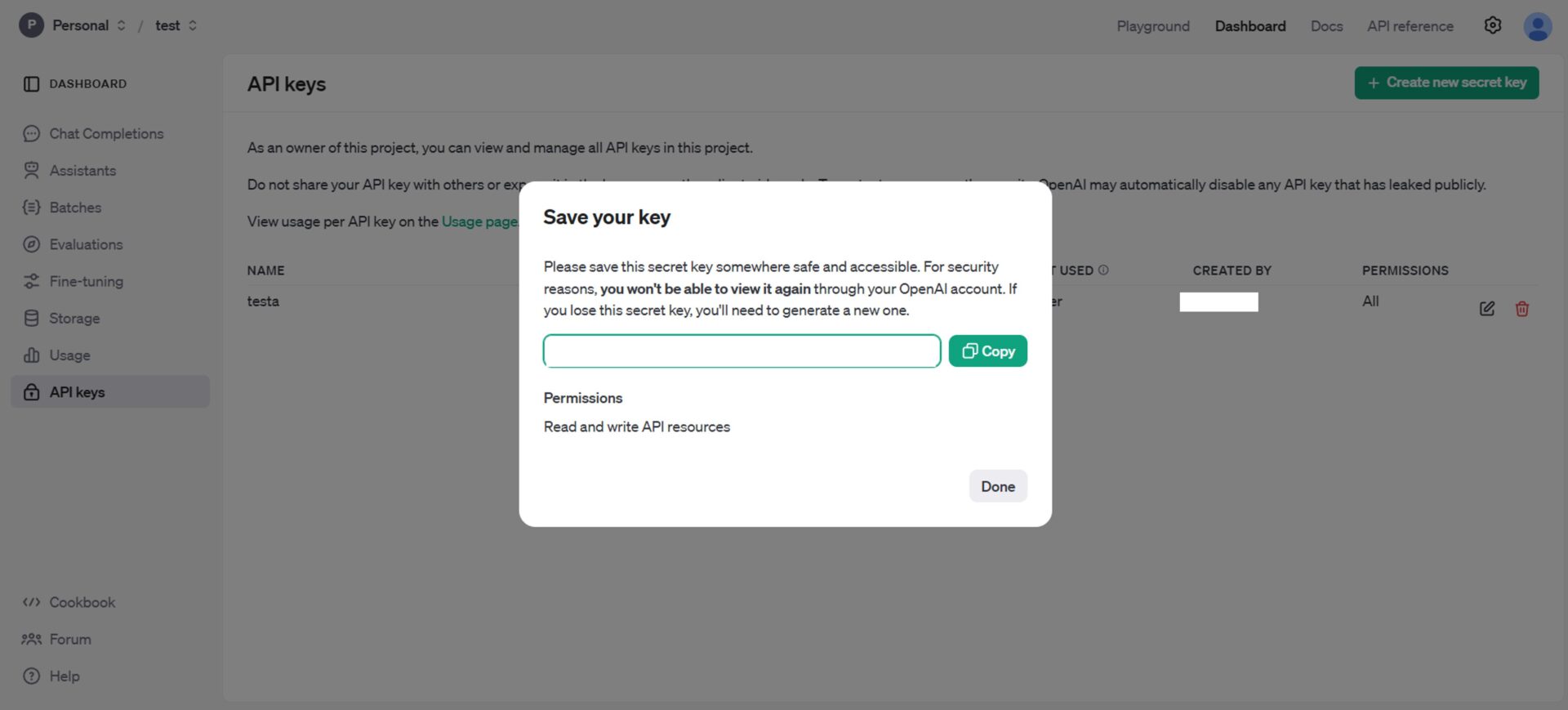Click the edit pencil icon for testa key

pyautogui.click(x=1486, y=309)
